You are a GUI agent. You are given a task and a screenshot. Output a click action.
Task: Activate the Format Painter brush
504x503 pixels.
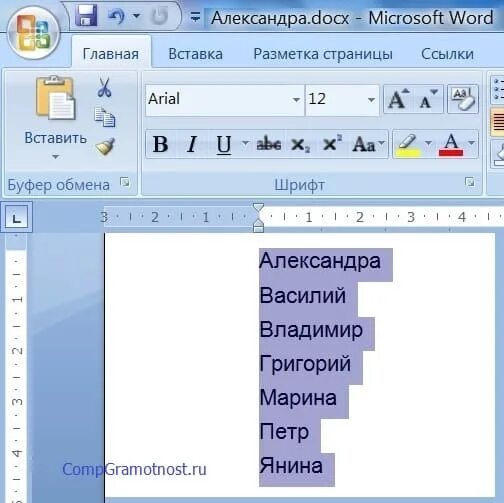click(x=105, y=146)
